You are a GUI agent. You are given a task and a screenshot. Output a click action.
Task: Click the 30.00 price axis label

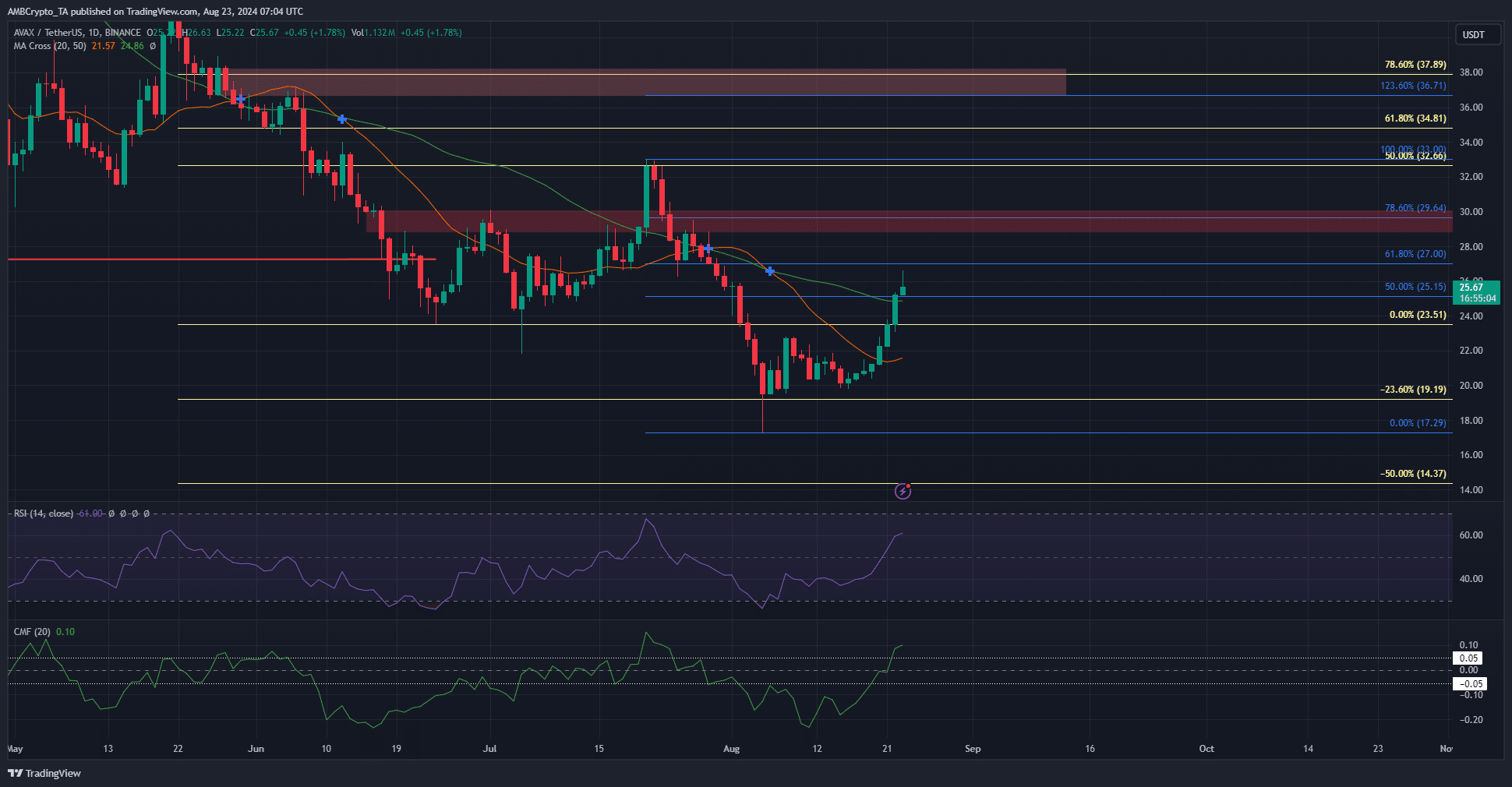pyautogui.click(x=1471, y=212)
